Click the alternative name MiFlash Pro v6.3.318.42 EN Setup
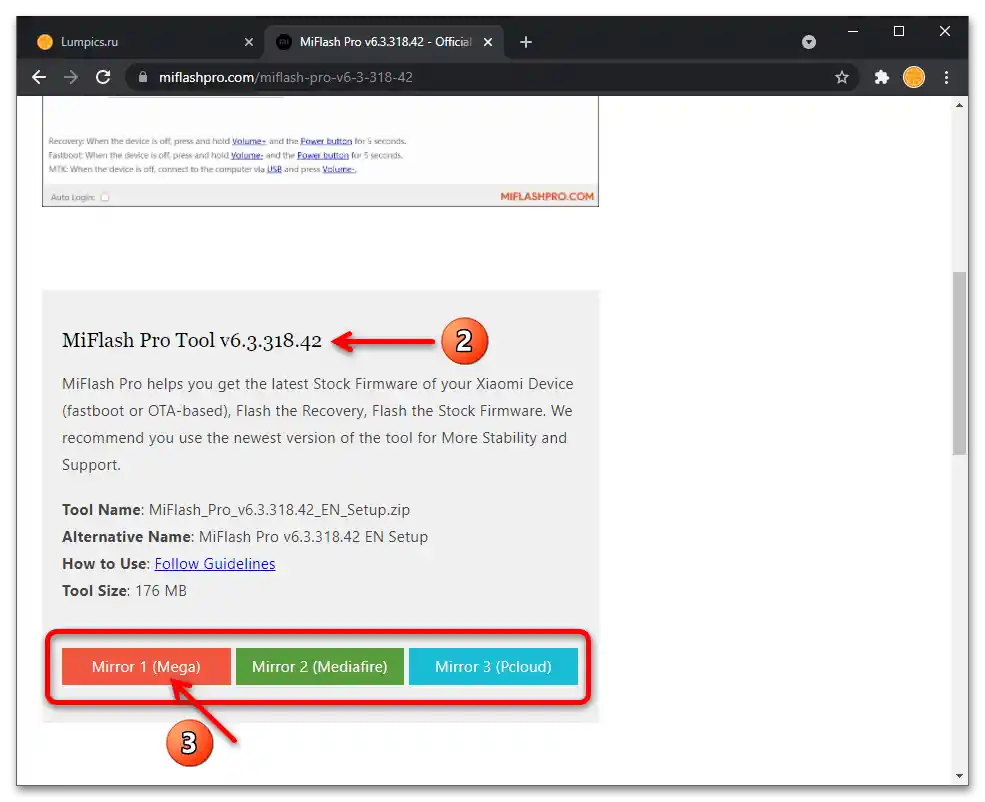This screenshot has width=985, height=802. [x=313, y=537]
